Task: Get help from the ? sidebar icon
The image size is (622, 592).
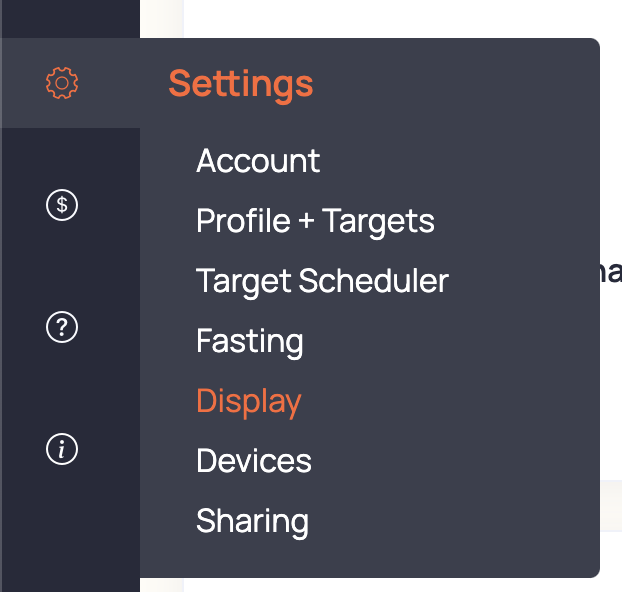Action: (x=62, y=327)
